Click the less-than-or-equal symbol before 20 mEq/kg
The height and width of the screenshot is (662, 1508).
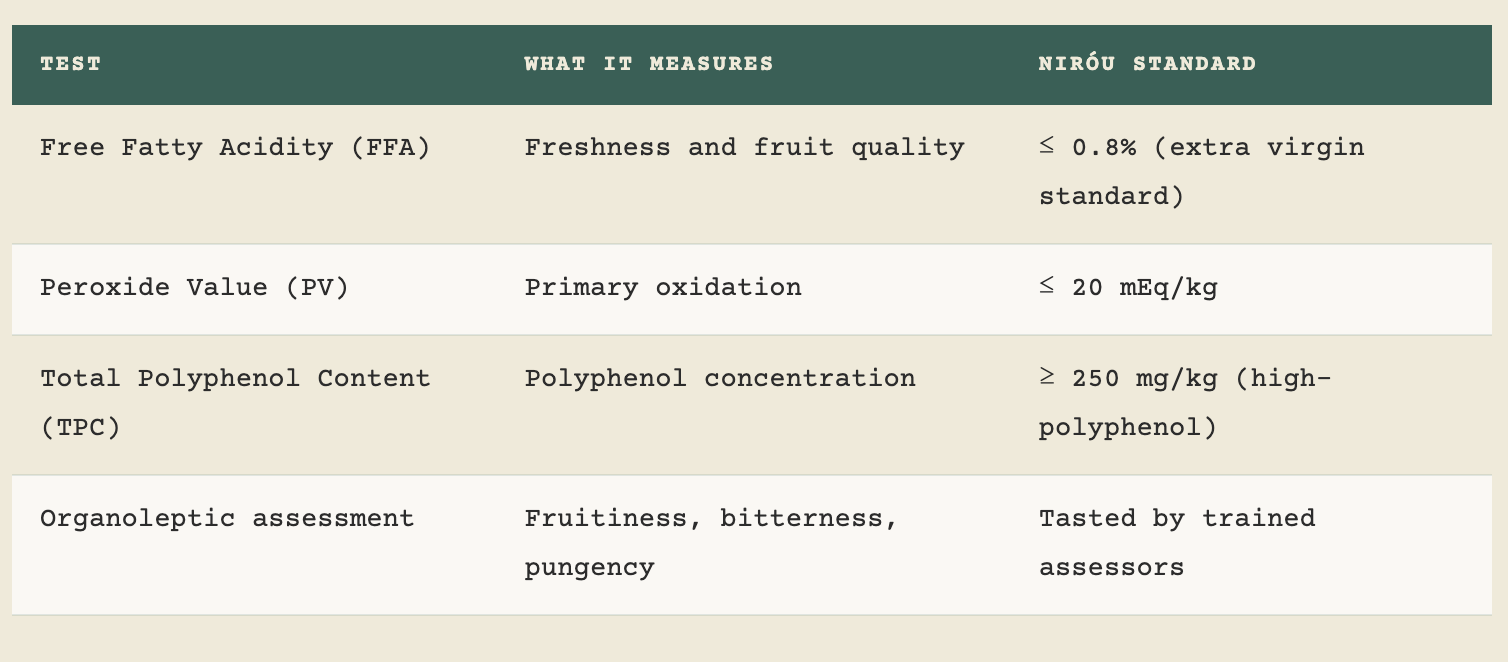point(1047,288)
